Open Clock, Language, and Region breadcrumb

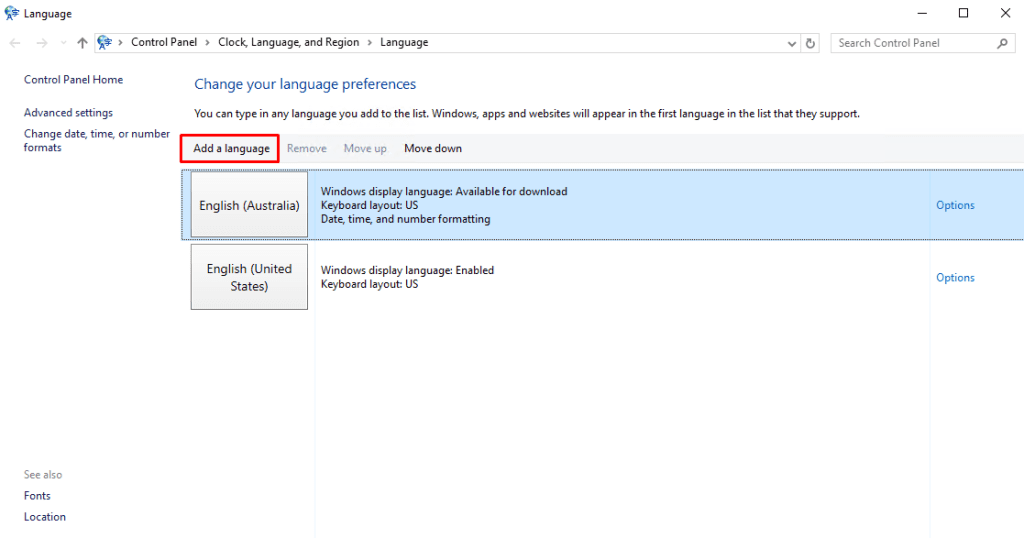(289, 42)
